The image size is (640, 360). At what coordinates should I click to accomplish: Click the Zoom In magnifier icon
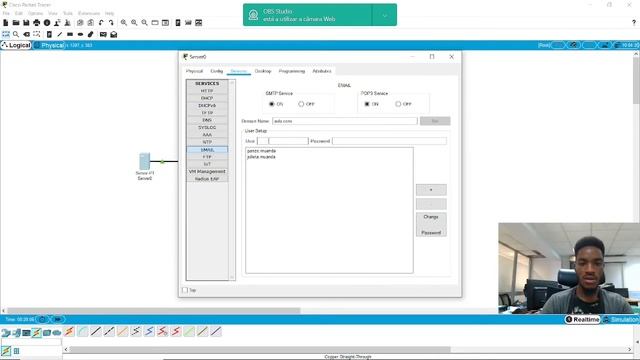click(x=124, y=23)
